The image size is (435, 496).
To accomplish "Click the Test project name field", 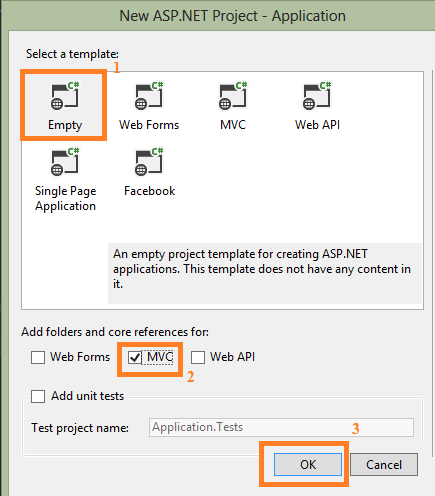I will [281, 427].
